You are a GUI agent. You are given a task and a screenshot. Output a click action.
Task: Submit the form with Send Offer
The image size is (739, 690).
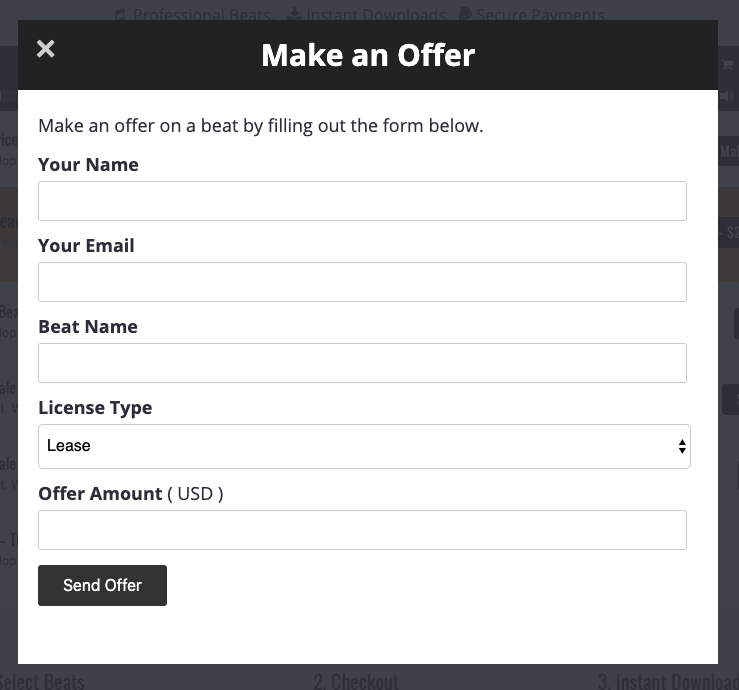click(x=102, y=585)
